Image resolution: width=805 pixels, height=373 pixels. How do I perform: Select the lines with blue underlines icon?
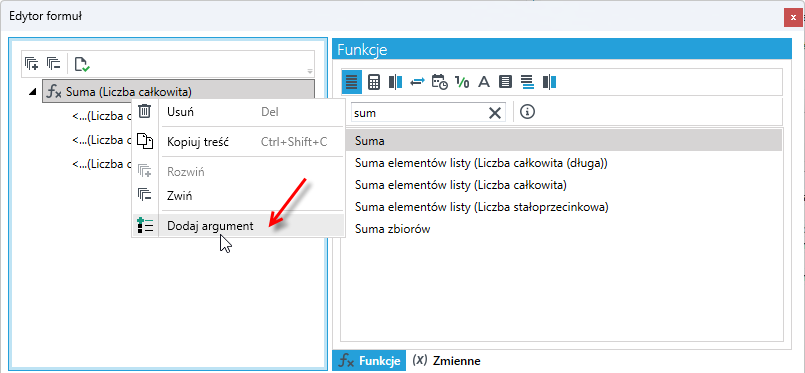[527, 82]
